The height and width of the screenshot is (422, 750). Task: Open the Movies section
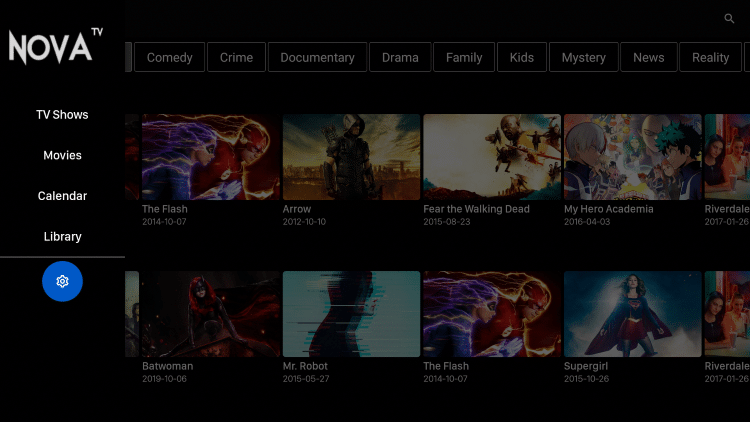coord(62,155)
